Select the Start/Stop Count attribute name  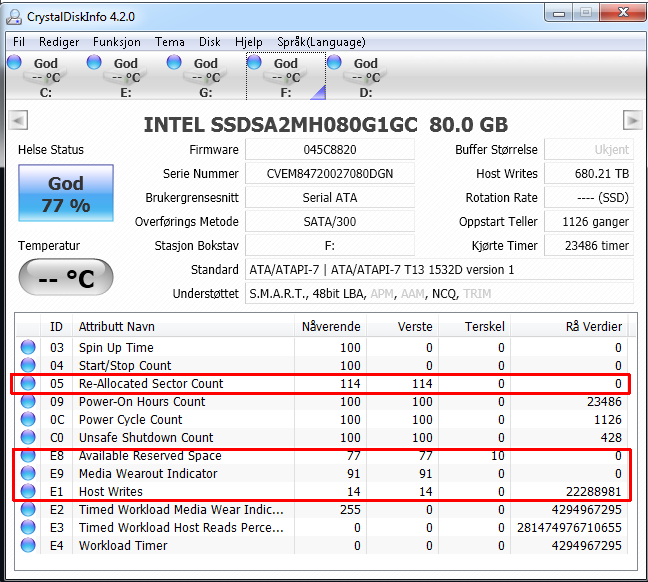click(125, 366)
